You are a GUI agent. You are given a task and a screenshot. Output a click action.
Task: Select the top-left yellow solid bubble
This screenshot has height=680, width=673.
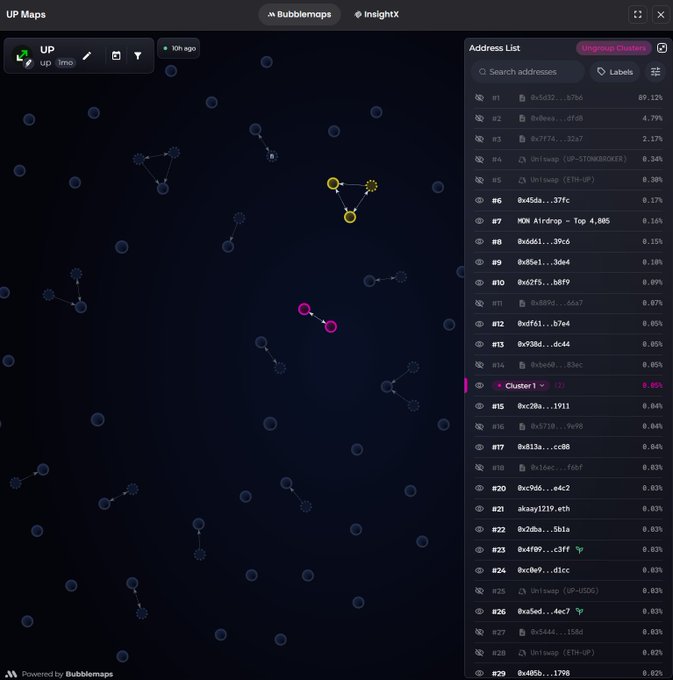pyautogui.click(x=333, y=183)
